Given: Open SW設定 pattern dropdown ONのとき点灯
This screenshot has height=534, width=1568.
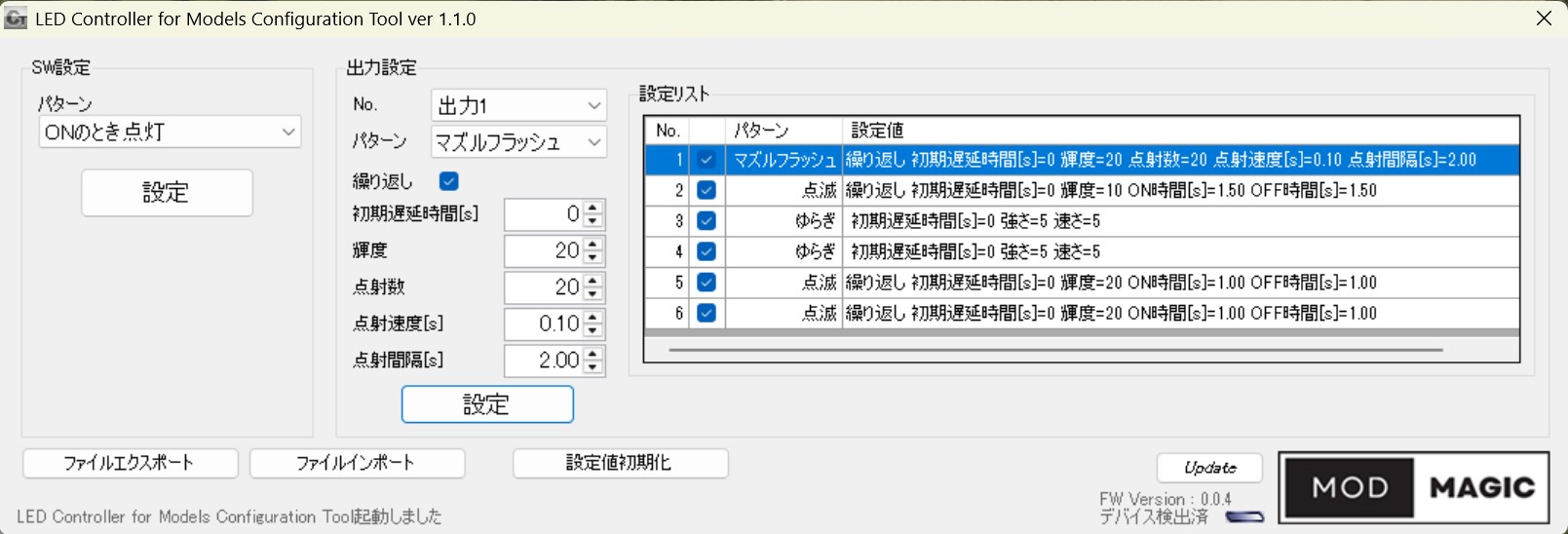Looking at the screenshot, I should (170, 132).
